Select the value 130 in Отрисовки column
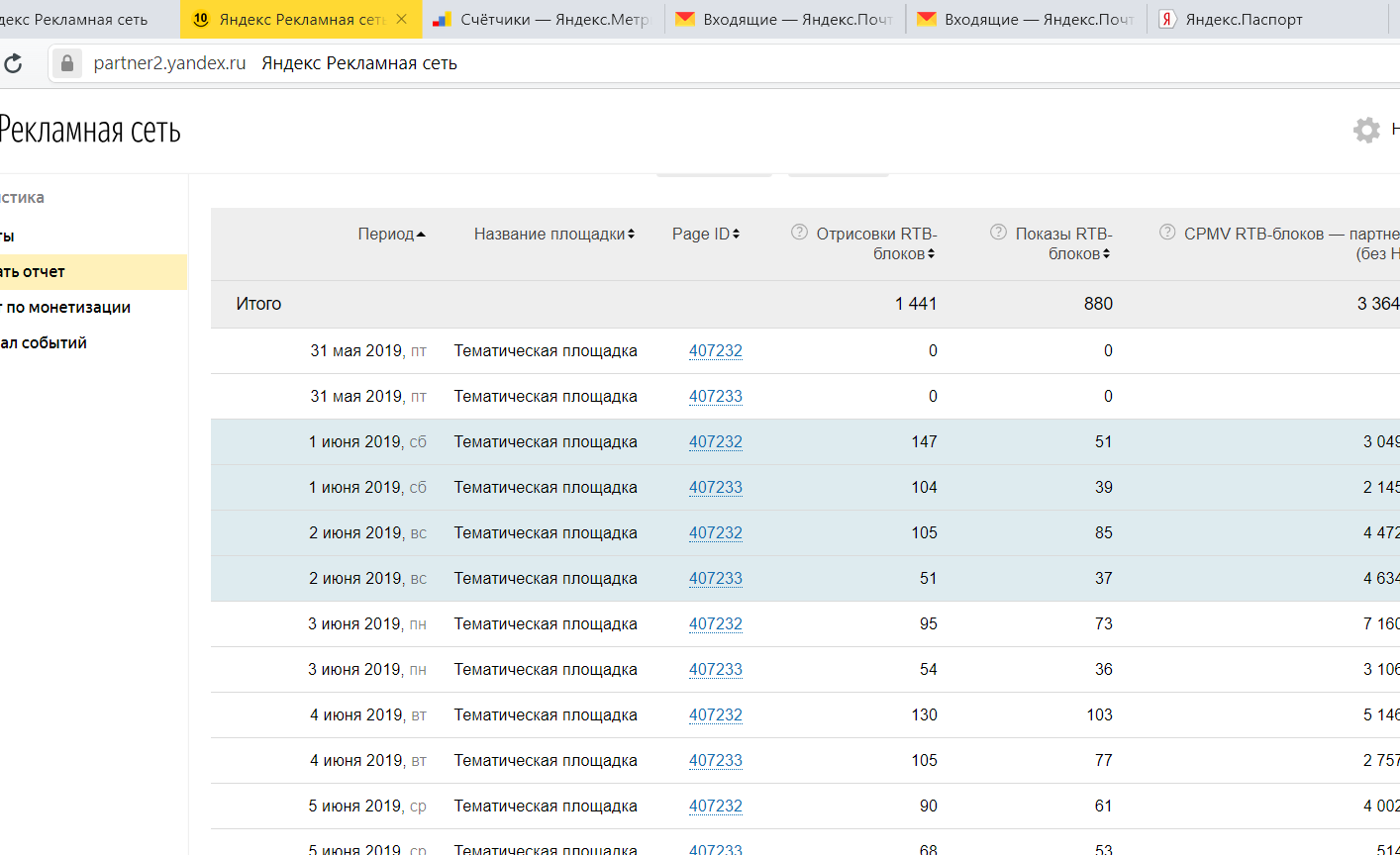 coord(924,715)
